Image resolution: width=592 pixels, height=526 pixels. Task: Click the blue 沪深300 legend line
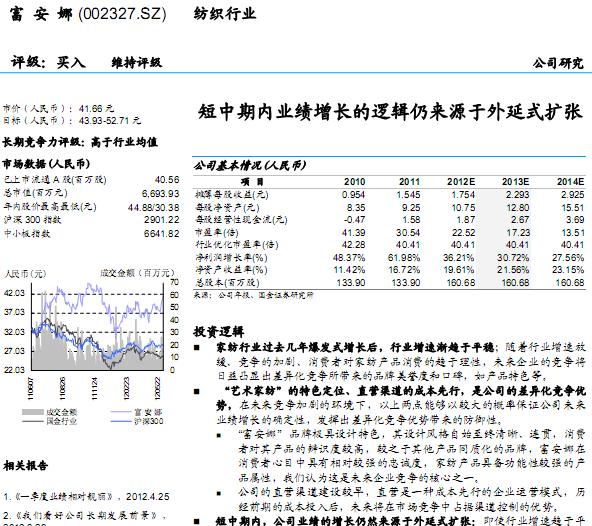pos(121,421)
